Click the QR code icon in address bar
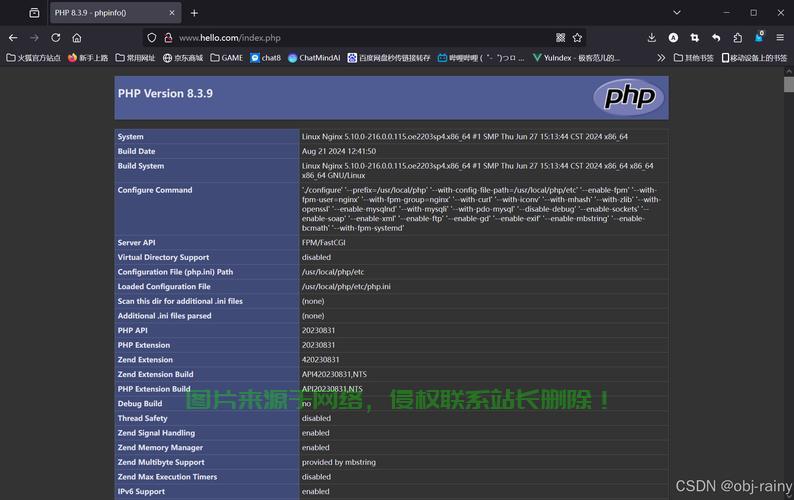Viewport: 794px width, 500px height. click(558, 38)
